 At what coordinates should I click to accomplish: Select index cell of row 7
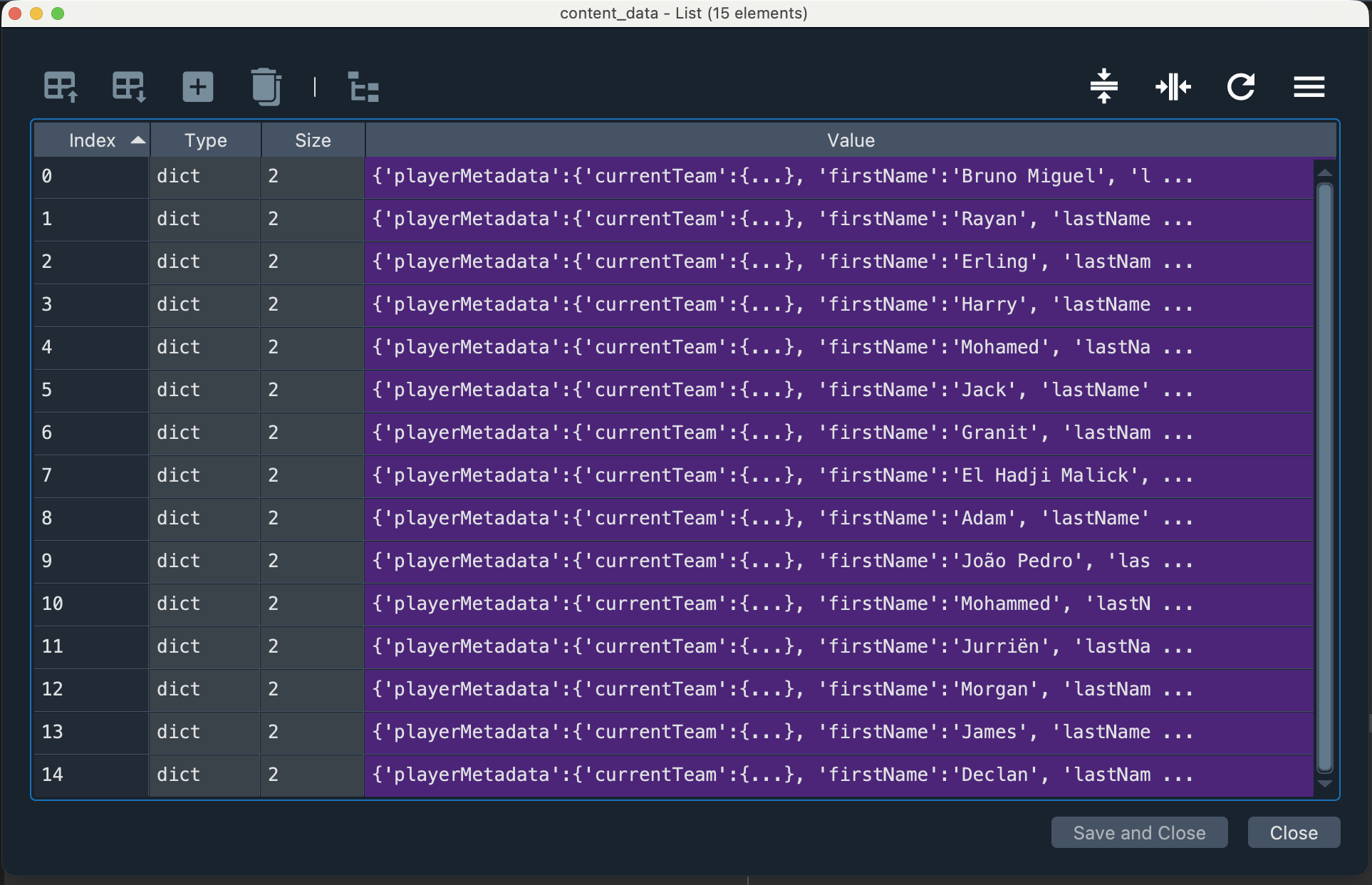click(x=90, y=476)
